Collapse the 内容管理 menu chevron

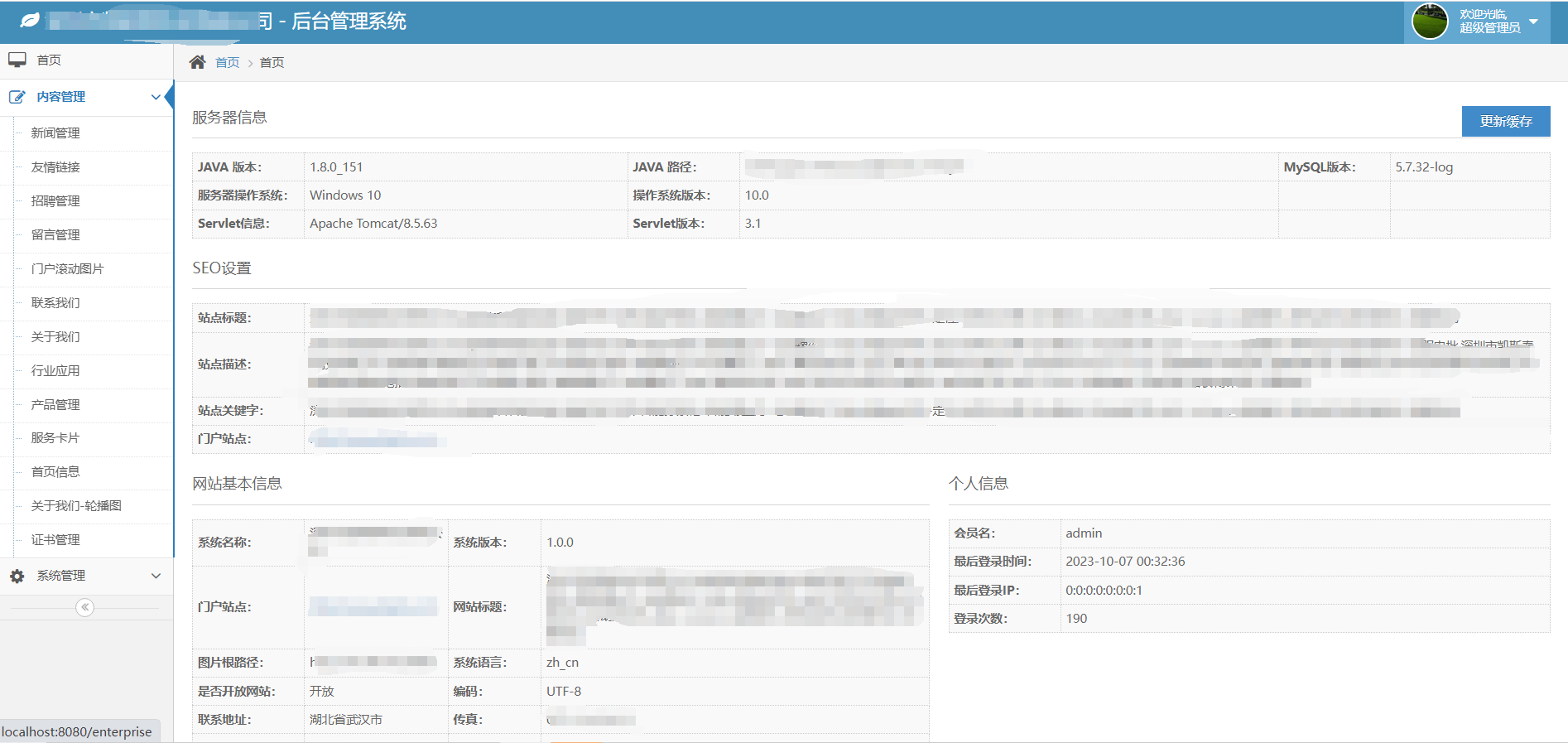point(156,97)
